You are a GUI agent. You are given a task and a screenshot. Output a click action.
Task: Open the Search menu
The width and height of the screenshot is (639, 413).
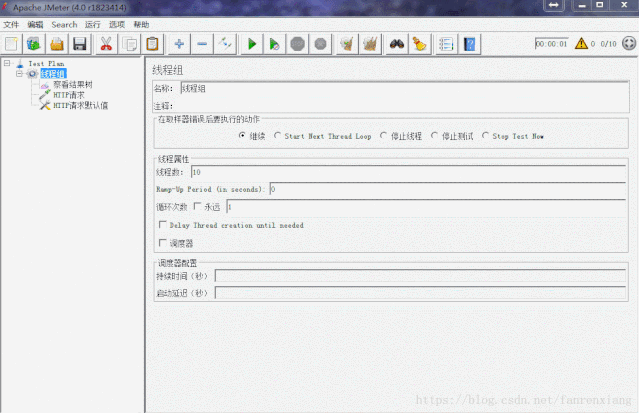[64, 24]
